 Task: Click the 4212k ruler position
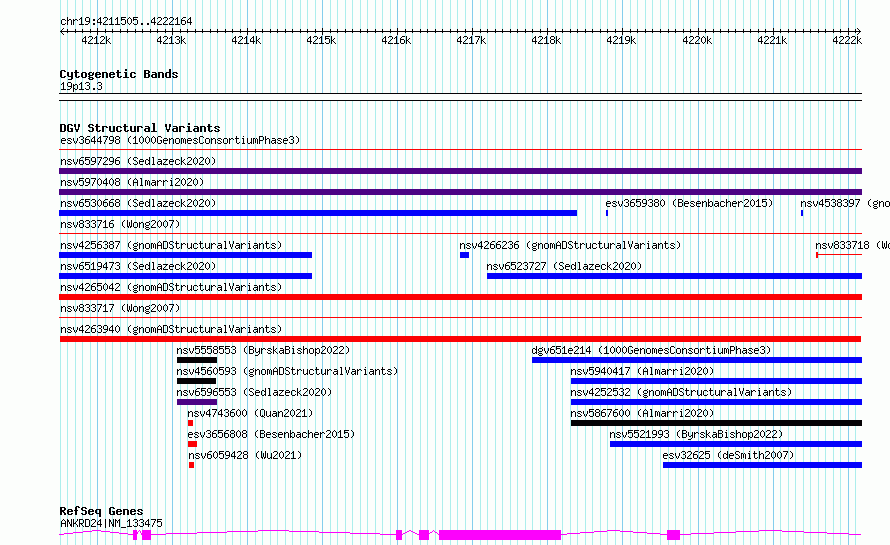pyautogui.click(x=96, y=40)
